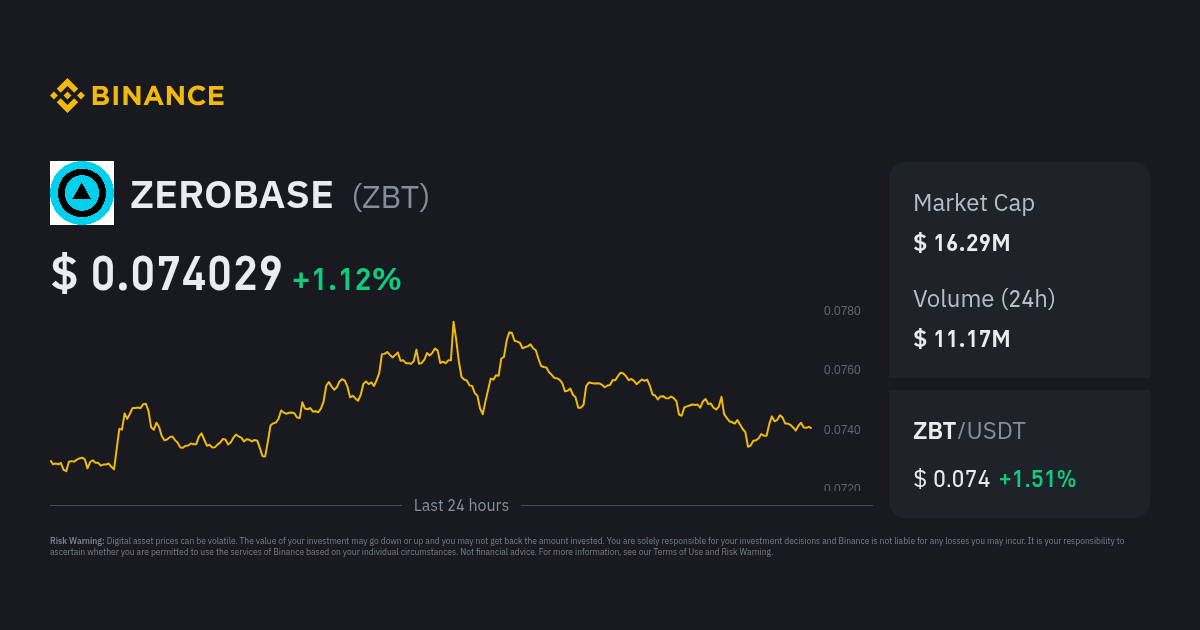
Task: Click the Market Cap label
Action: click(x=974, y=203)
